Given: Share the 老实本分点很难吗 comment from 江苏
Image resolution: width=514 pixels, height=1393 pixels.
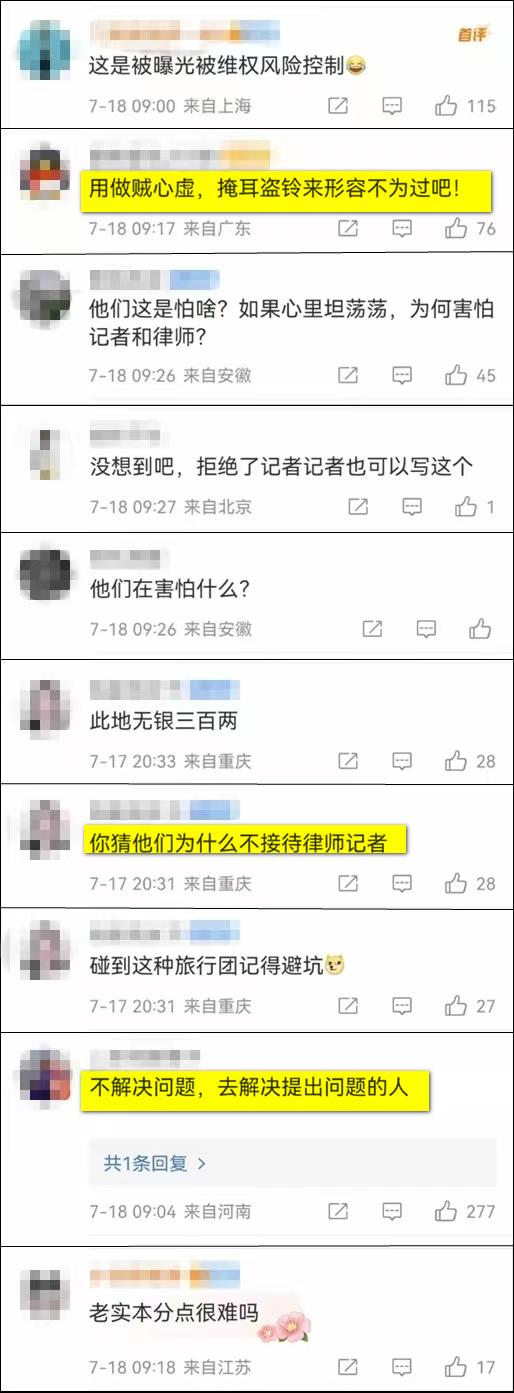Looking at the screenshot, I should [x=347, y=1366].
